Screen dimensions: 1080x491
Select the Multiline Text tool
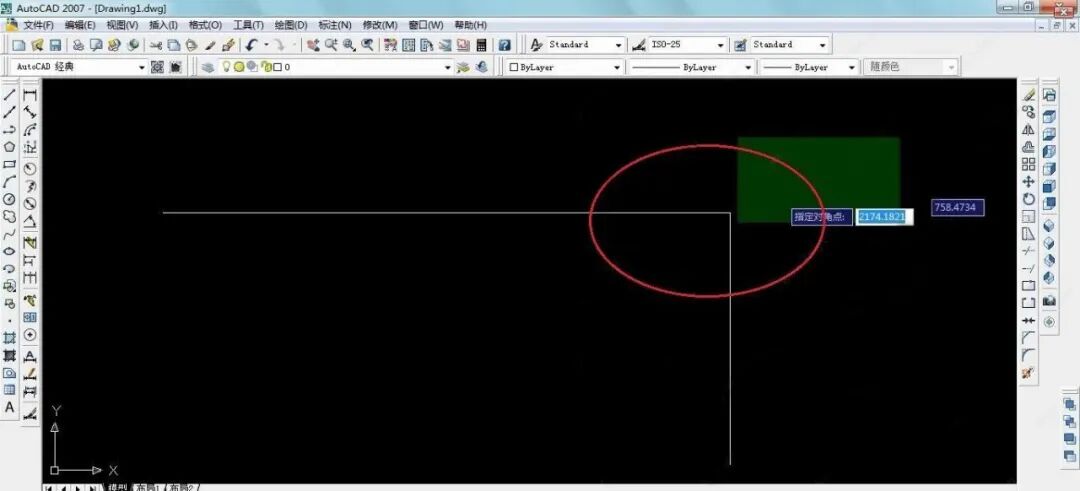pyautogui.click(x=10, y=407)
